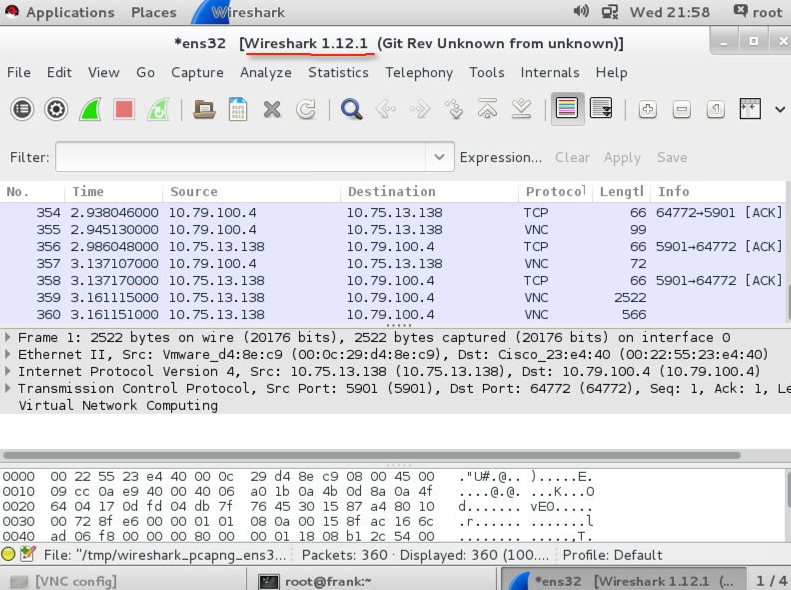
Task: Reset zoom to normal size icon
Action: [x=715, y=109]
